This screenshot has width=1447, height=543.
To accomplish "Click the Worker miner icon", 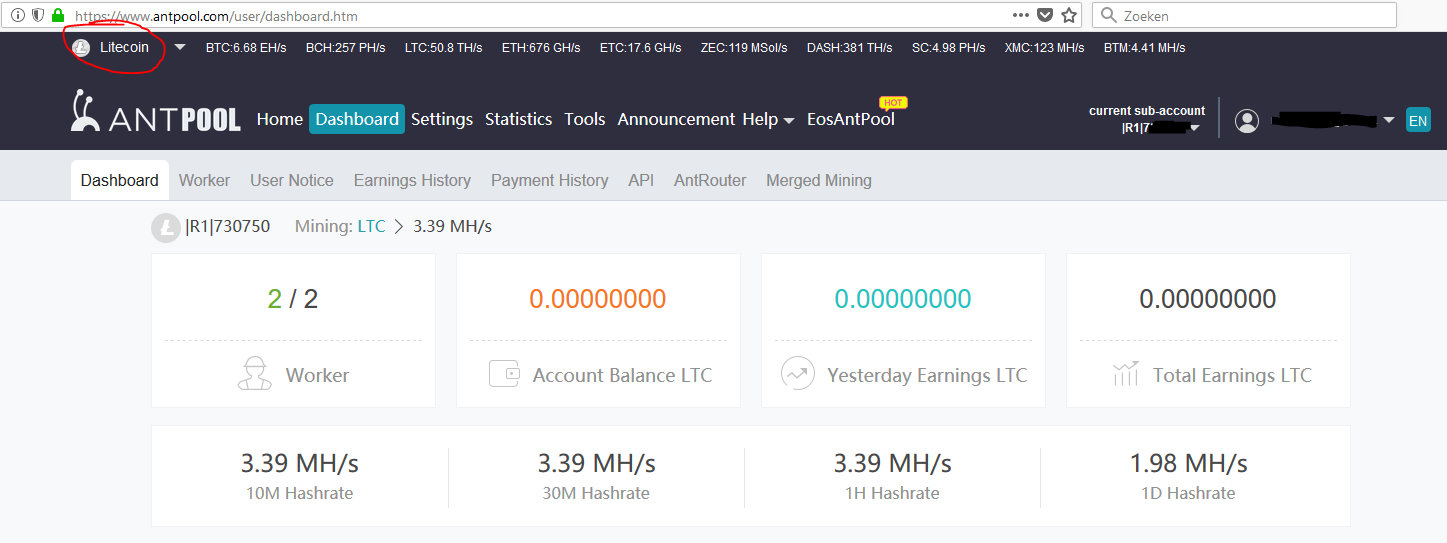I will click(254, 374).
